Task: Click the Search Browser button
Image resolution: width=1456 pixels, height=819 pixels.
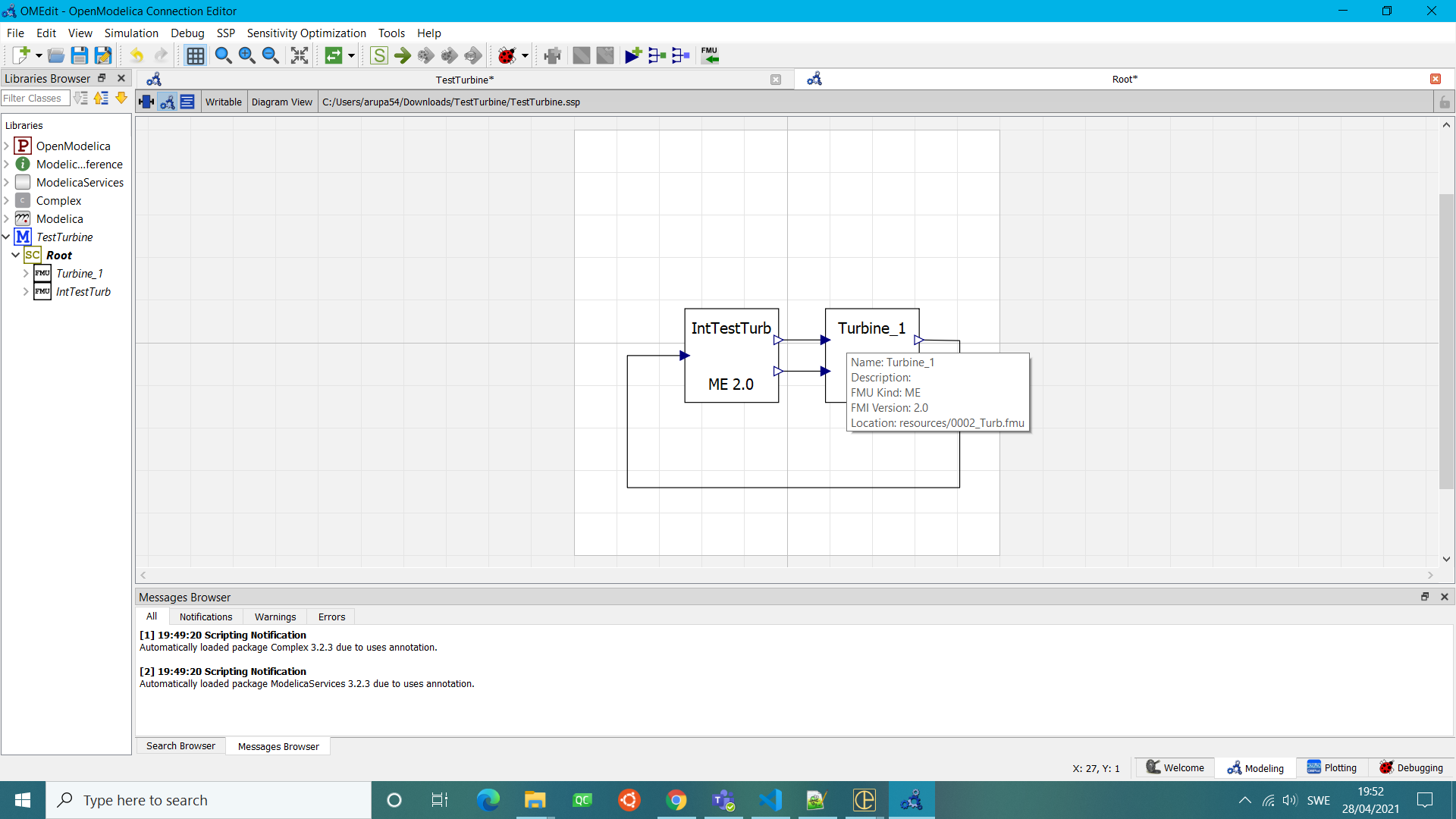Action: pos(180,745)
